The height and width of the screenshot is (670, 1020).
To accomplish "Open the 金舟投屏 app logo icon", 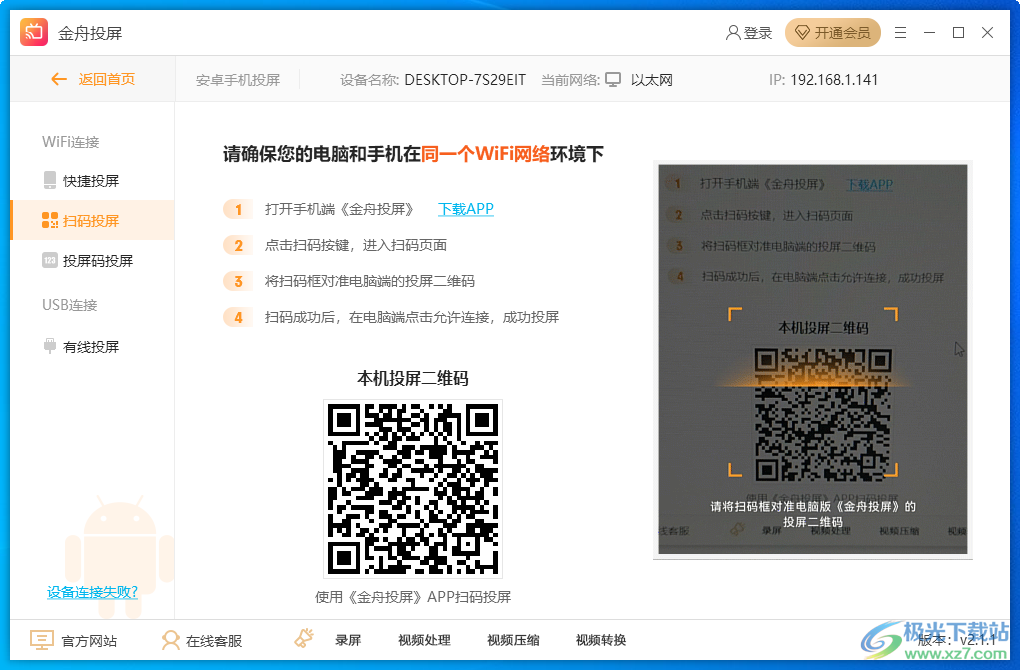I will click(33, 31).
